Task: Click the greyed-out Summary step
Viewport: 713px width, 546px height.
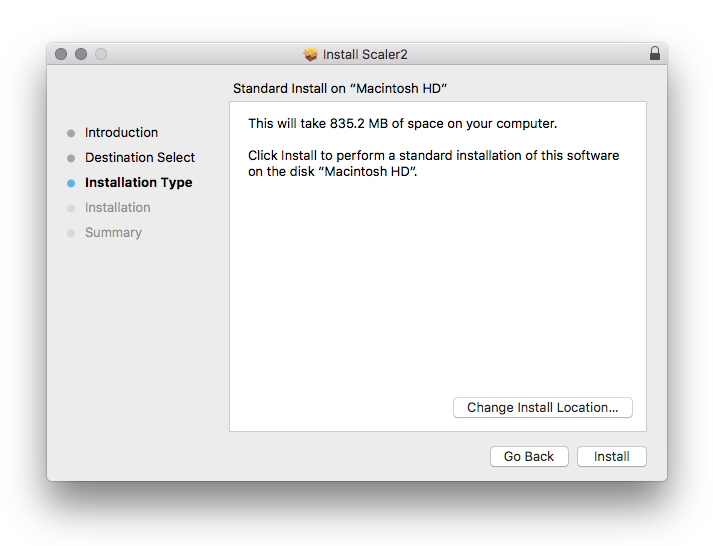Action: (x=113, y=233)
